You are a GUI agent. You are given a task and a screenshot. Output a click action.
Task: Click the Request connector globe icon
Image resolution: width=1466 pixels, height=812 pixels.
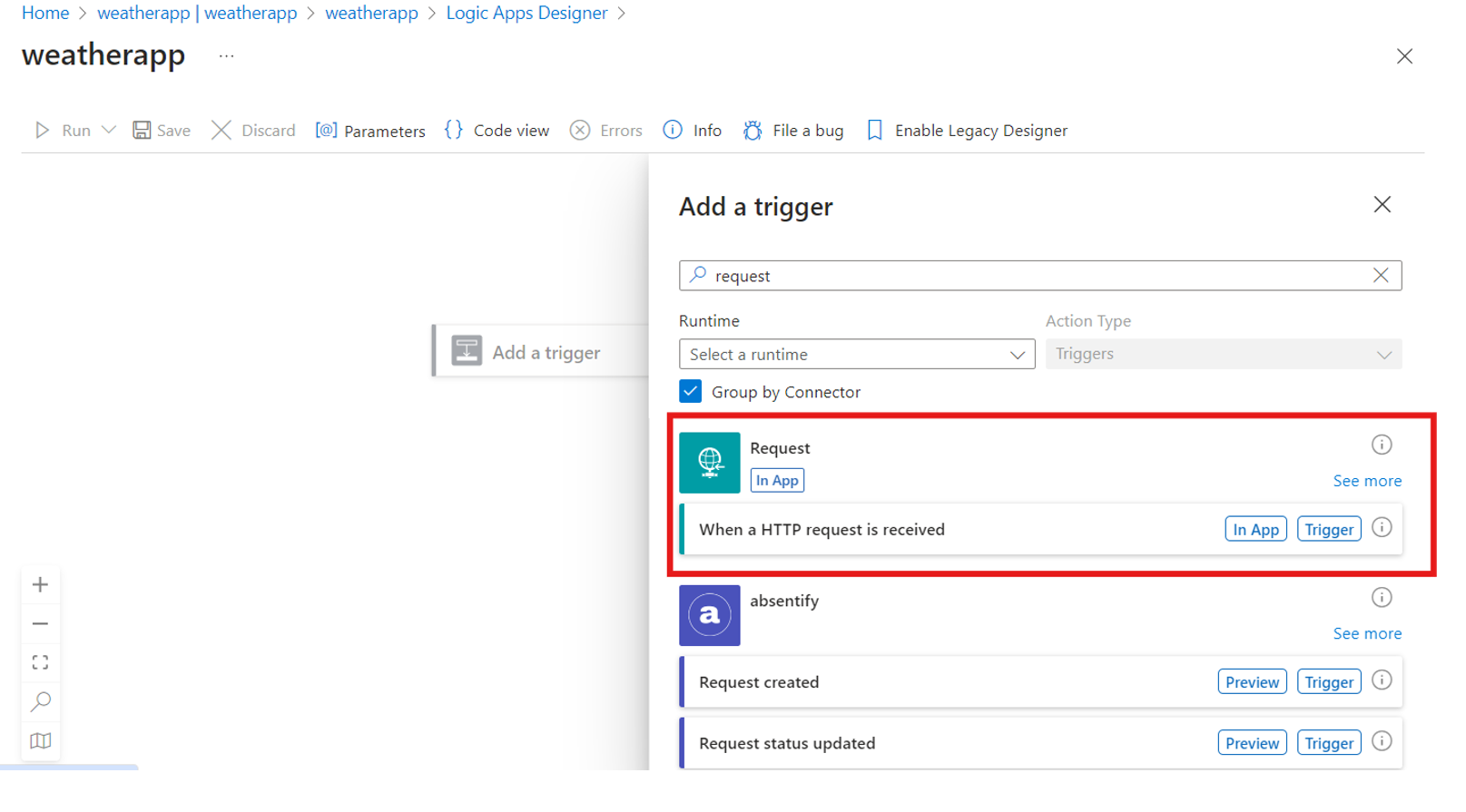pyautogui.click(x=709, y=463)
